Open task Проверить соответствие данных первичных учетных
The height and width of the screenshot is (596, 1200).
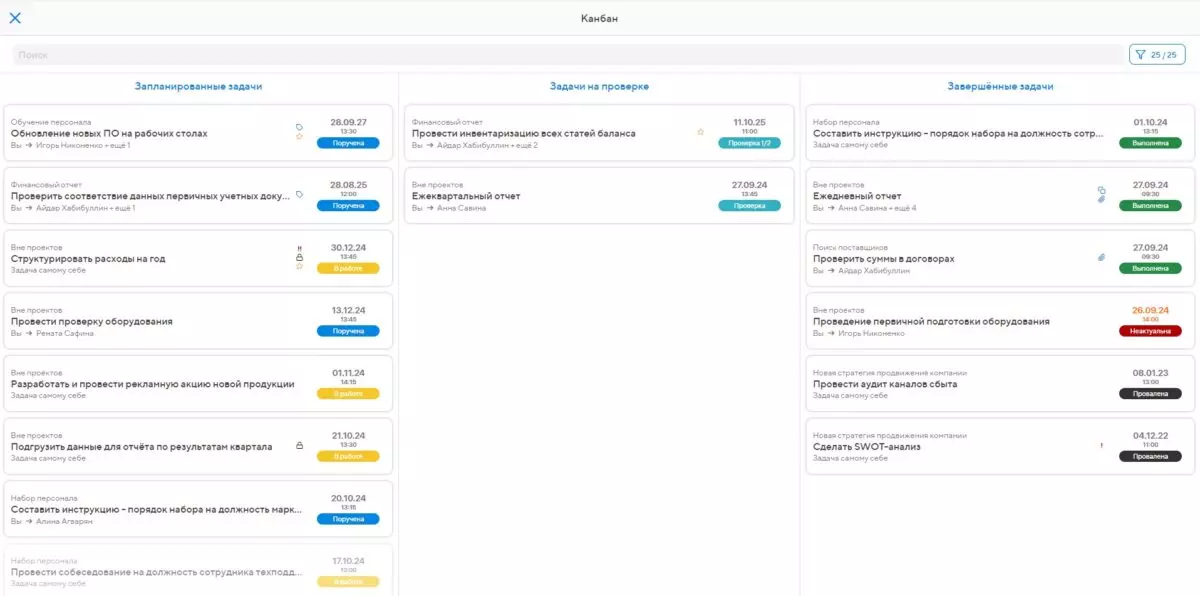point(149,196)
